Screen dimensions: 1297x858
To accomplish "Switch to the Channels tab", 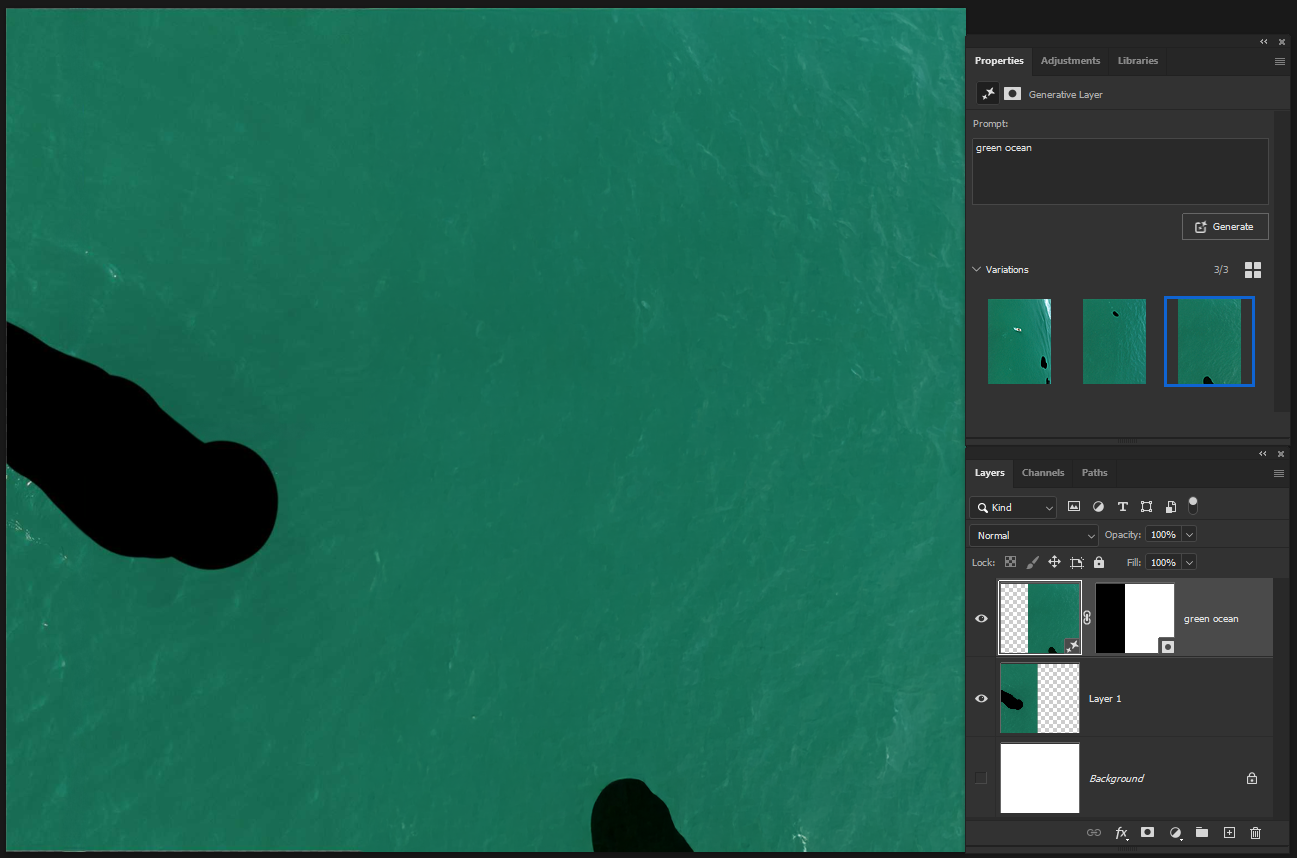I will pos(1043,472).
